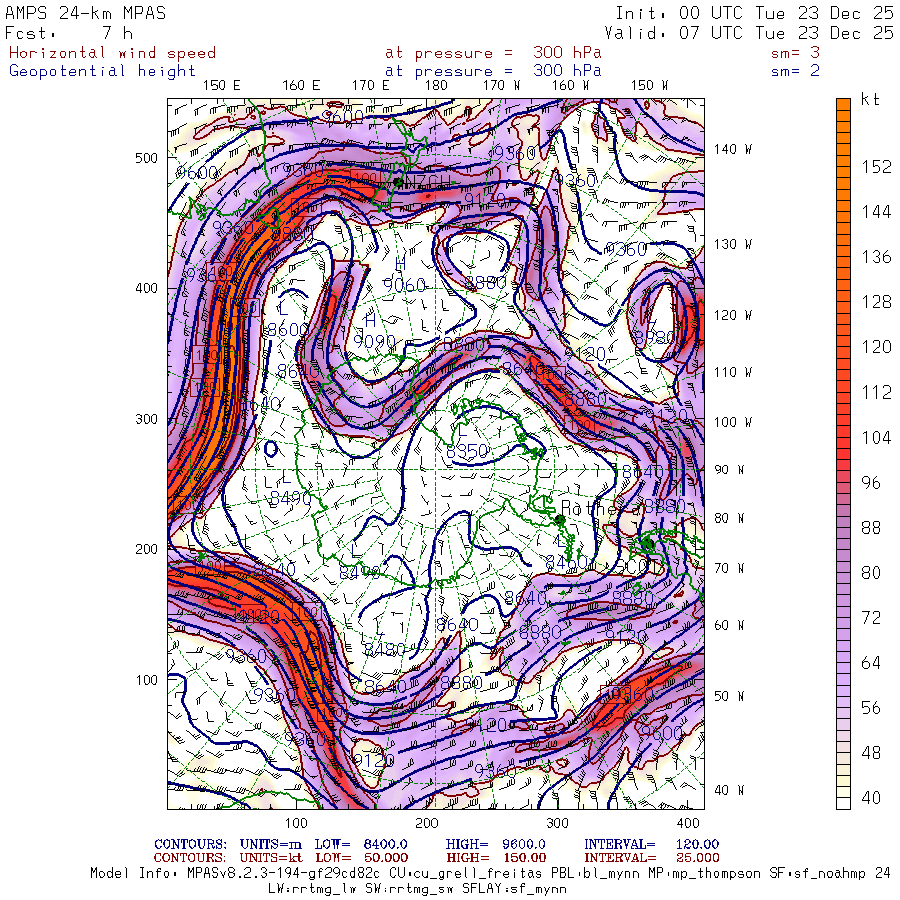Viewport: 900px width, 900px height.
Task: Click the "SF:sf_noahmp" model info entry
Action: (x=816, y=874)
